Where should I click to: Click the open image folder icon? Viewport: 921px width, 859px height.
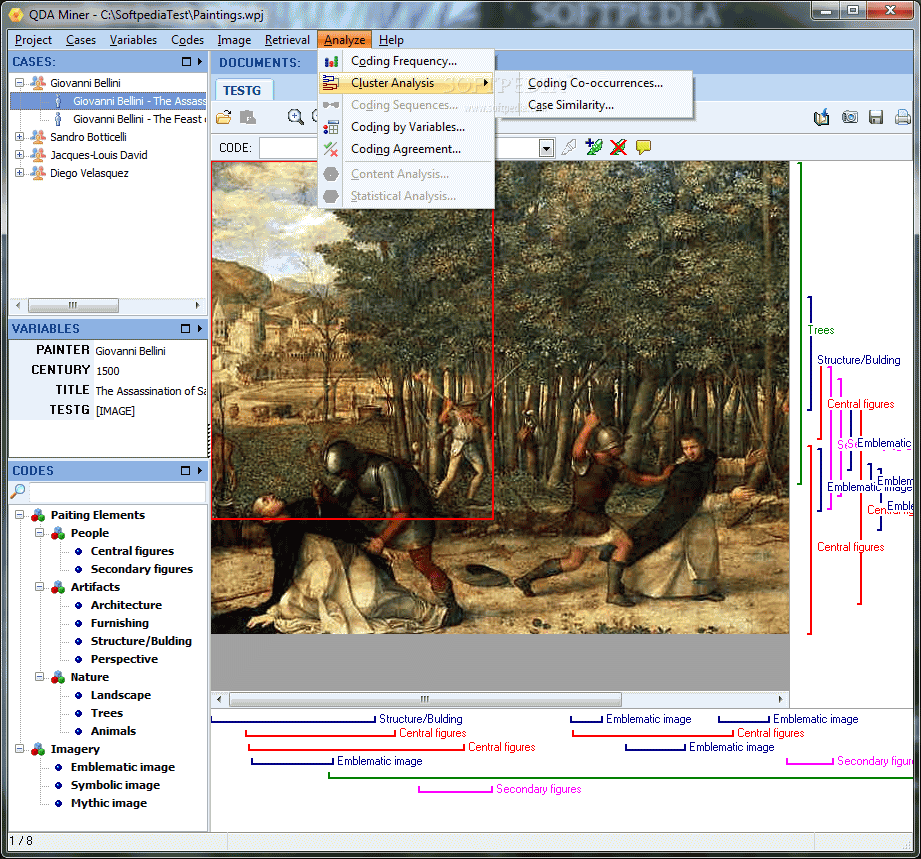[x=224, y=117]
